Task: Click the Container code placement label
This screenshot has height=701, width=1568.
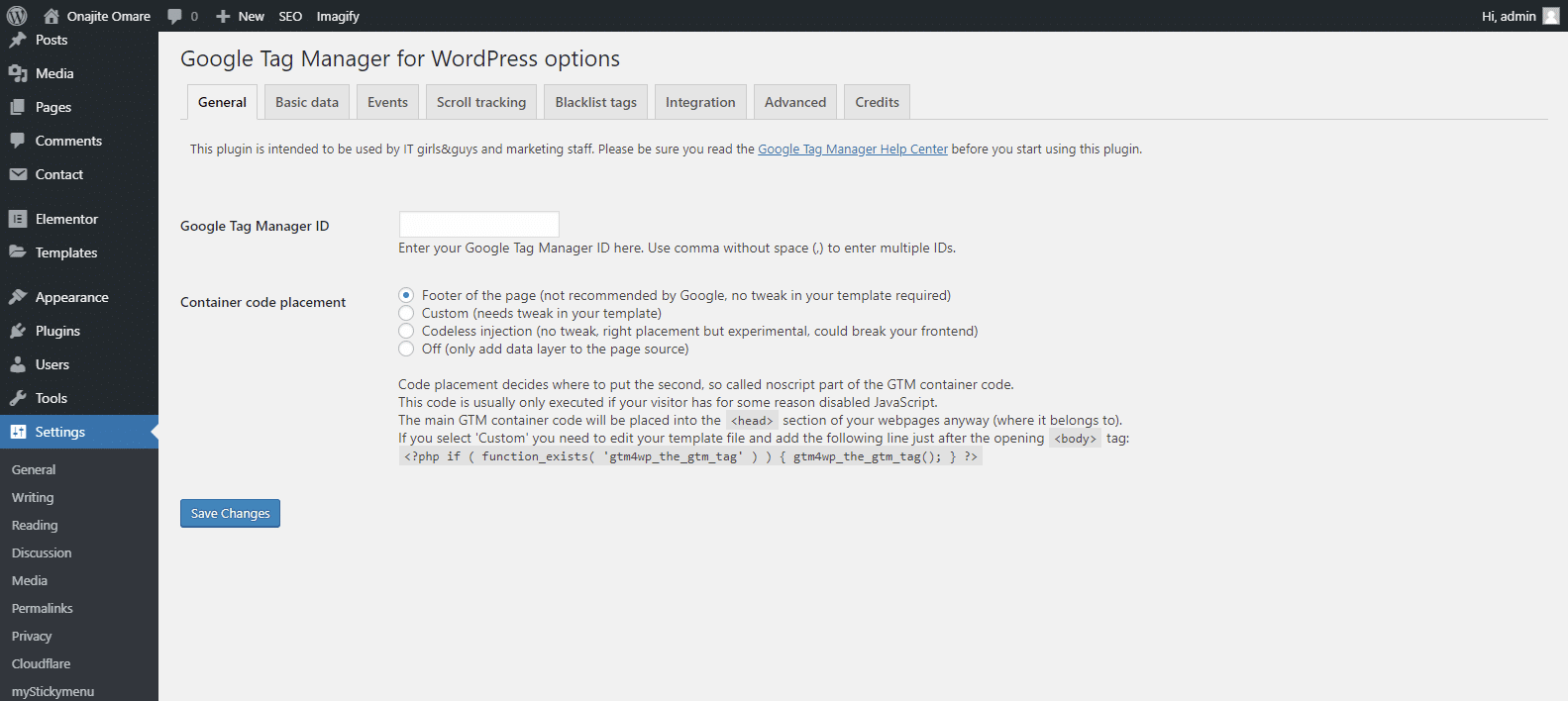Action: (262, 302)
